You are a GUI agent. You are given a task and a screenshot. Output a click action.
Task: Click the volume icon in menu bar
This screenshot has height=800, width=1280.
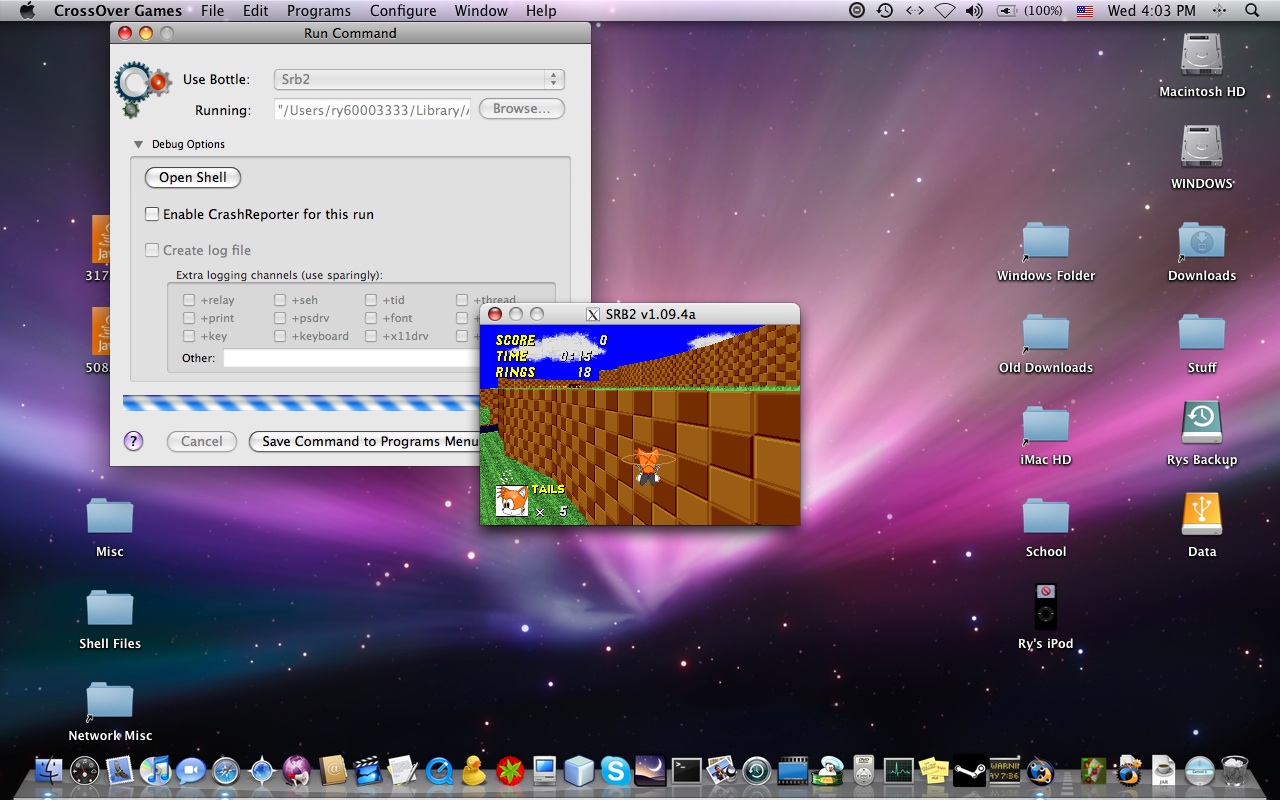click(x=974, y=11)
